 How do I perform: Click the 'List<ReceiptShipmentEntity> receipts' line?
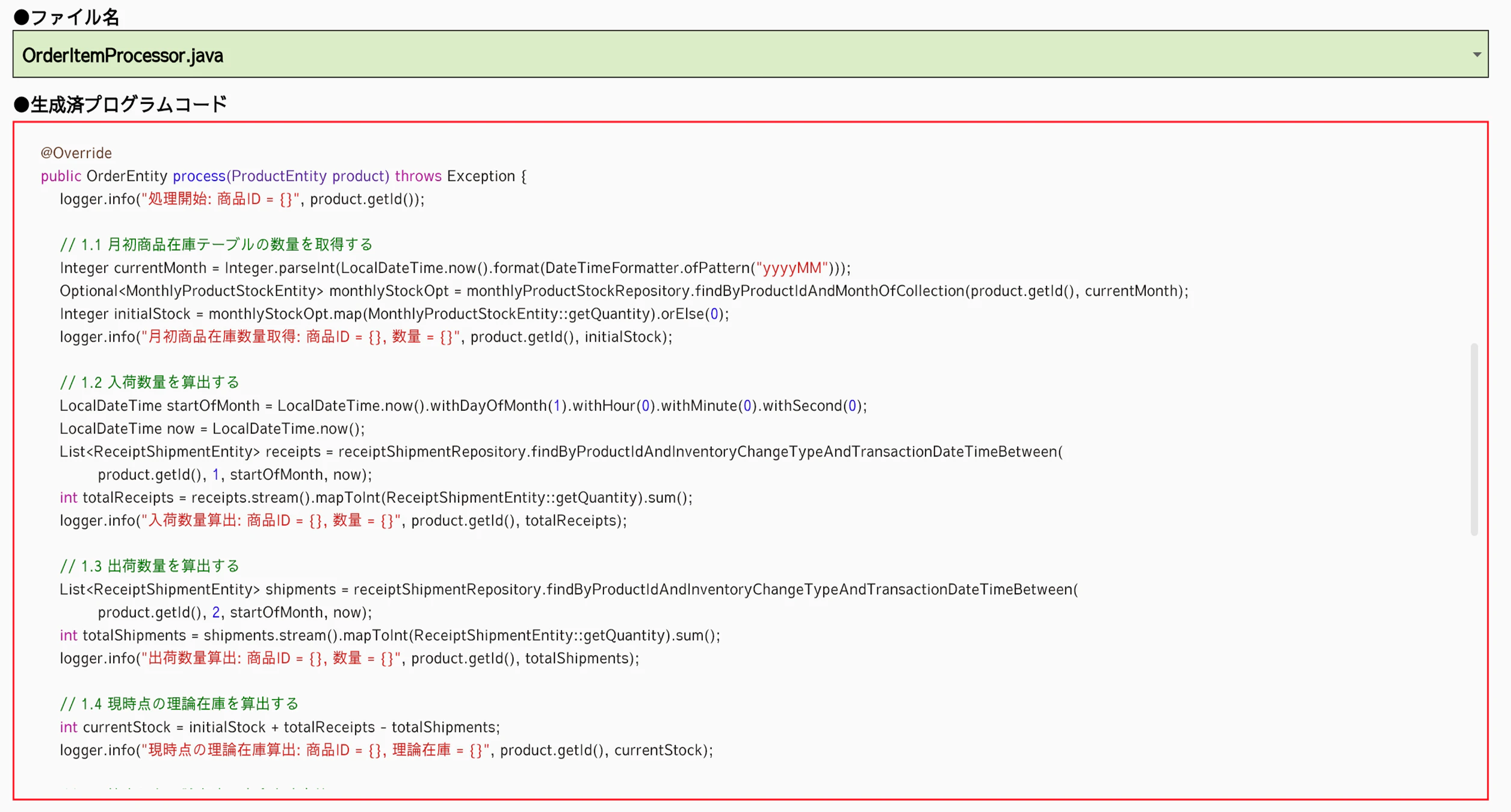561,451
